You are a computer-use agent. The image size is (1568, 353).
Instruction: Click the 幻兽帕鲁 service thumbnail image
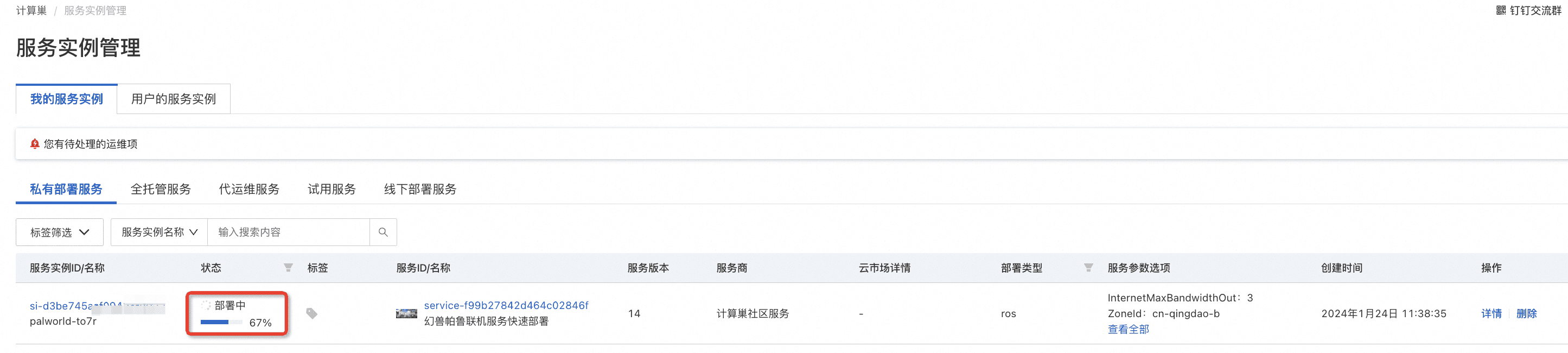click(406, 313)
